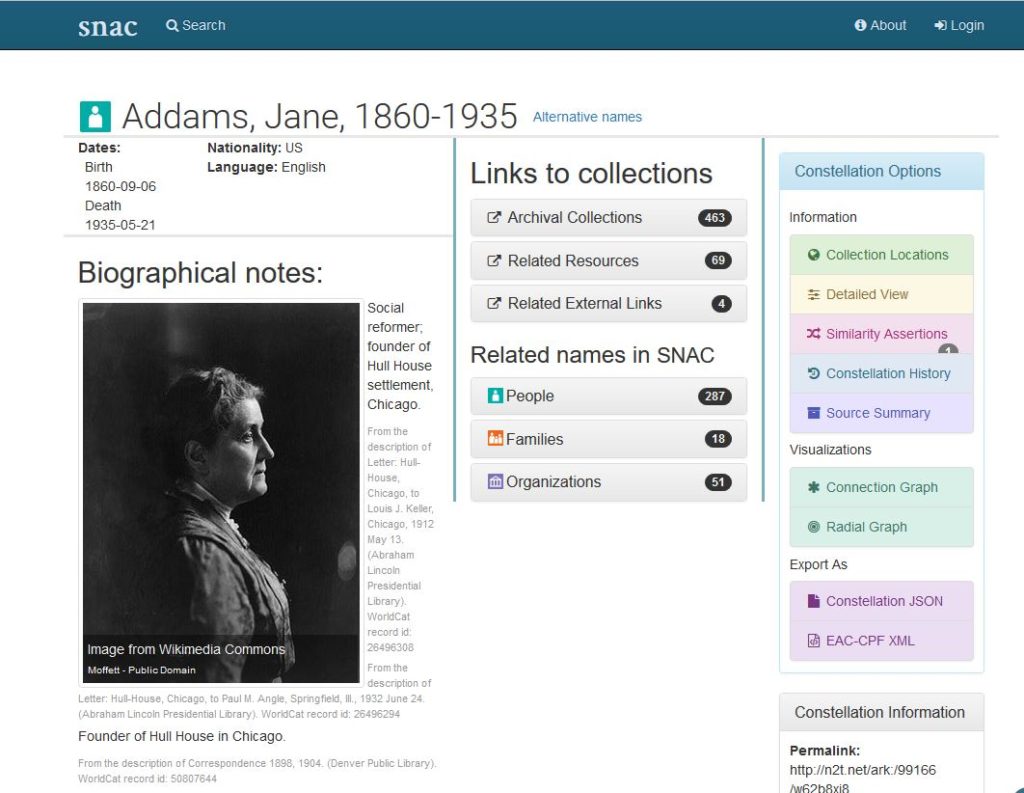Open related Organizations names list
Image resolution: width=1024 pixels, height=793 pixels.
coord(608,482)
